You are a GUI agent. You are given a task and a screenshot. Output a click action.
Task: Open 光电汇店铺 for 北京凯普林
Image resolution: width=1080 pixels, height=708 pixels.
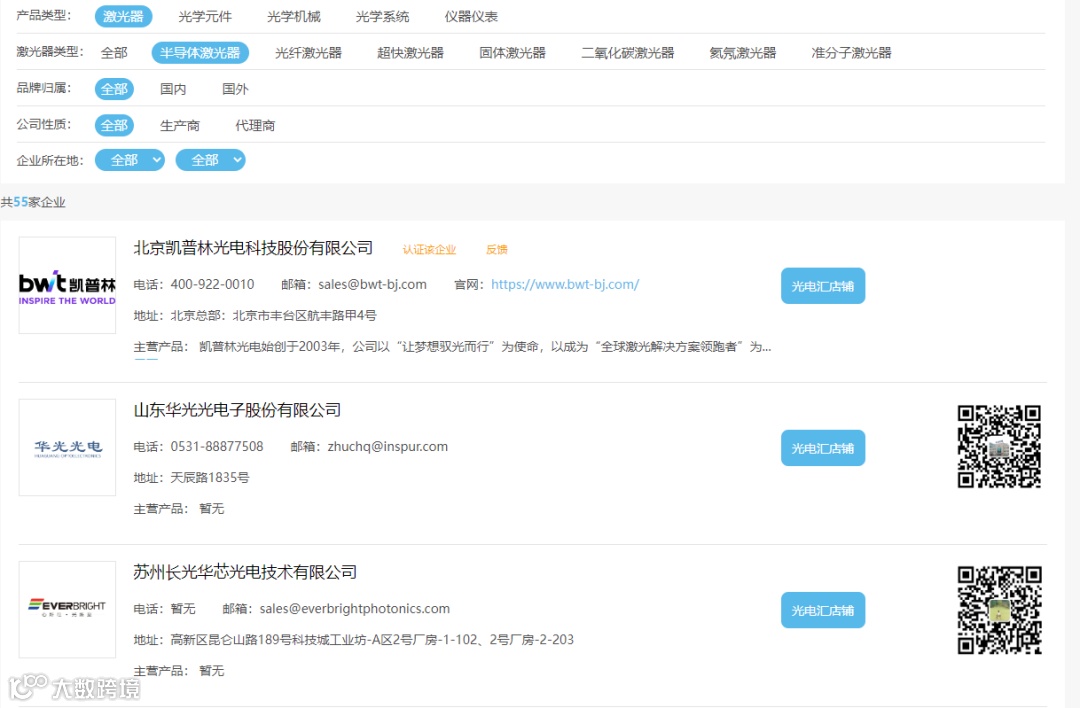pyautogui.click(x=822, y=286)
